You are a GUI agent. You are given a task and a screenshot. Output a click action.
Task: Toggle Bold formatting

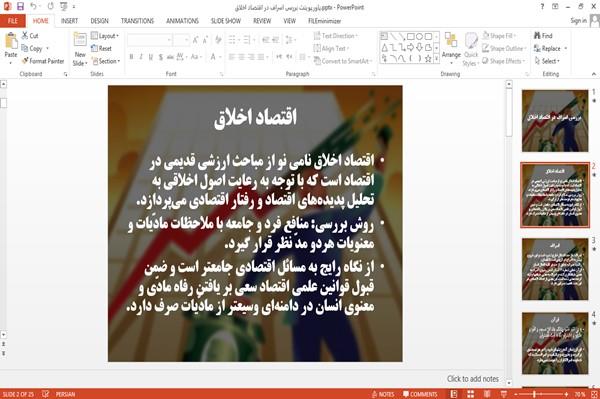click(x=131, y=57)
